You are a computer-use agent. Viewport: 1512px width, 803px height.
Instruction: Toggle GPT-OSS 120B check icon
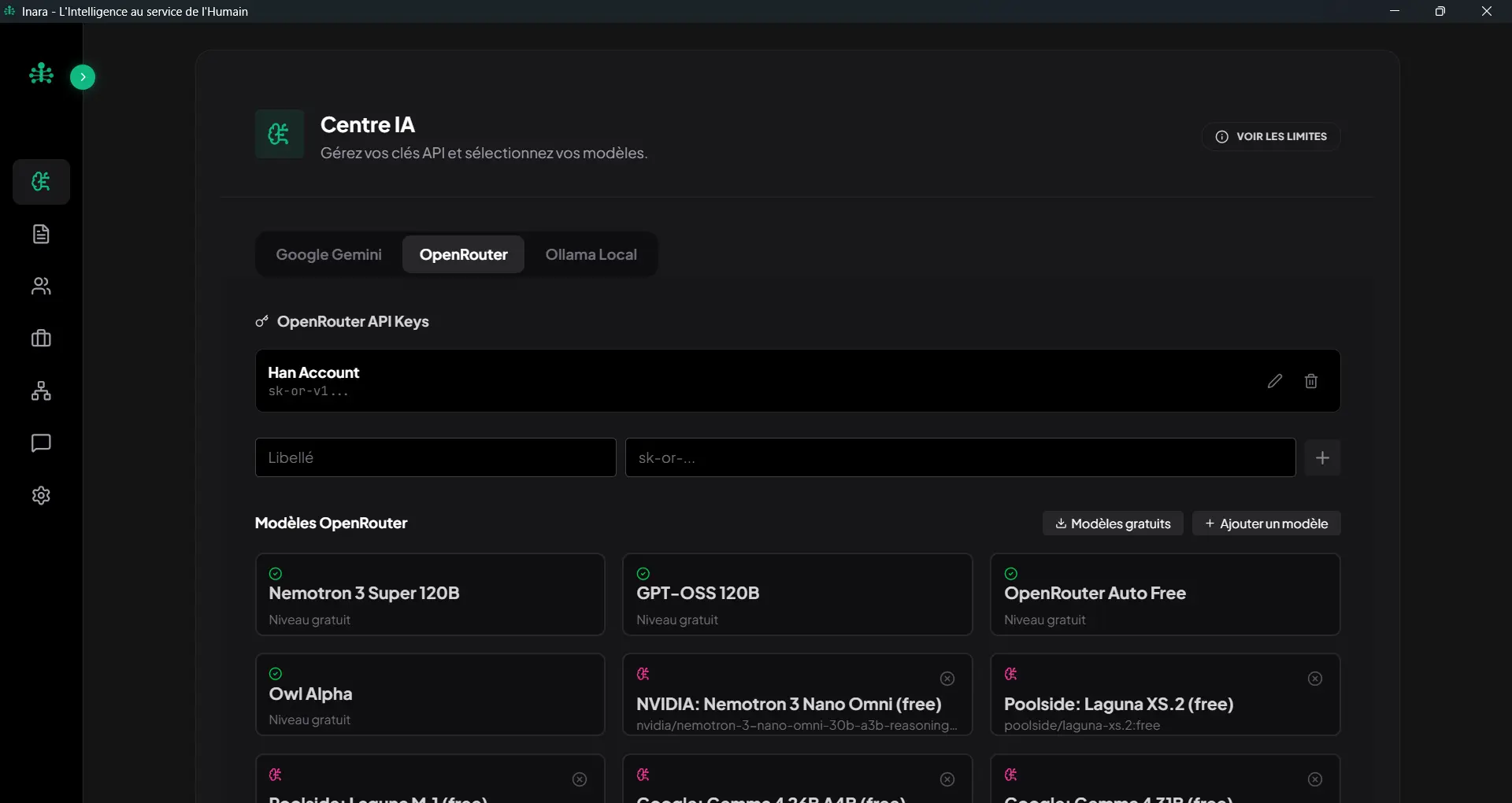[643, 574]
